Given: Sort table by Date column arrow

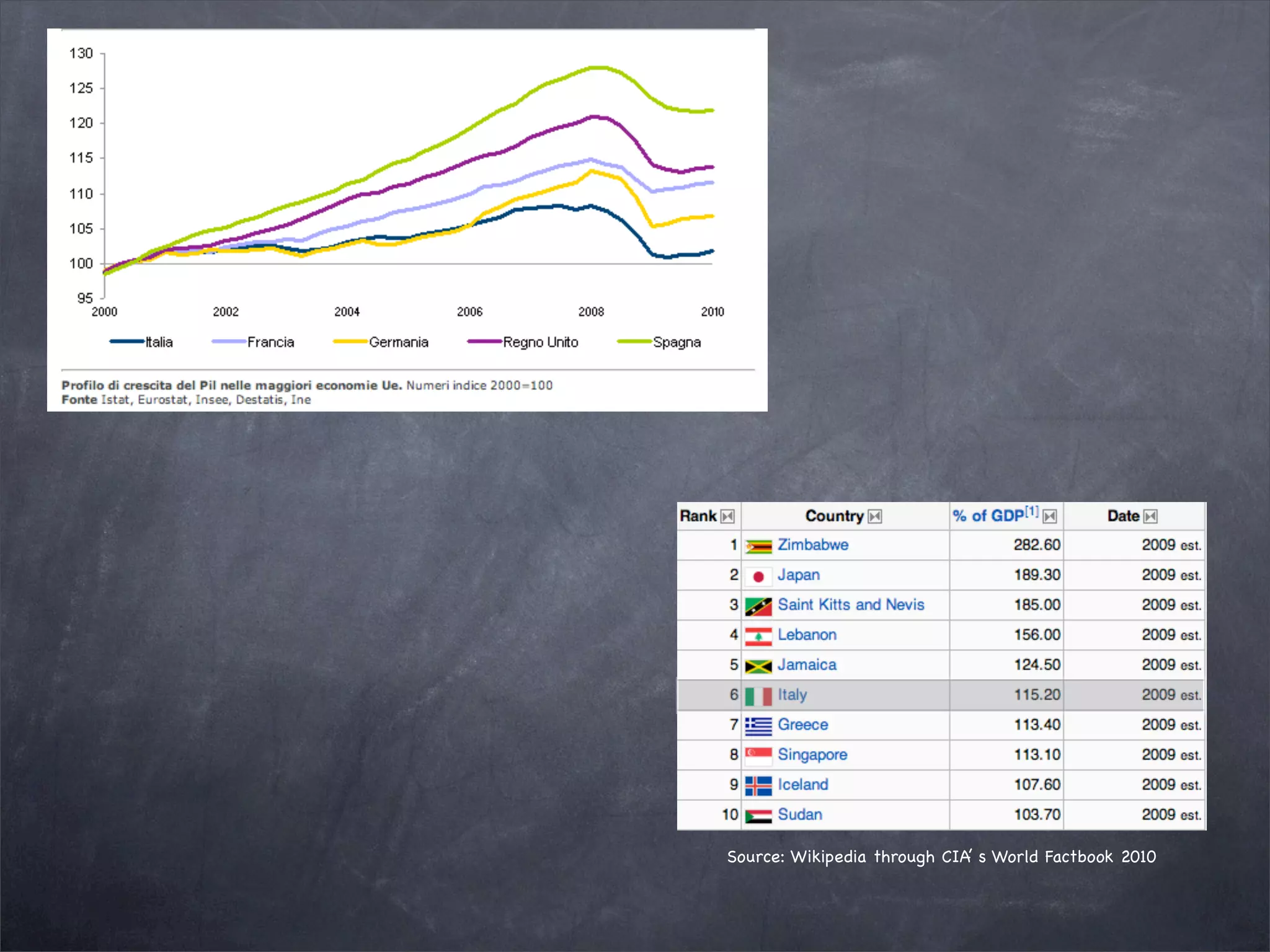Looking at the screenshot, I should click(1150, 516).
